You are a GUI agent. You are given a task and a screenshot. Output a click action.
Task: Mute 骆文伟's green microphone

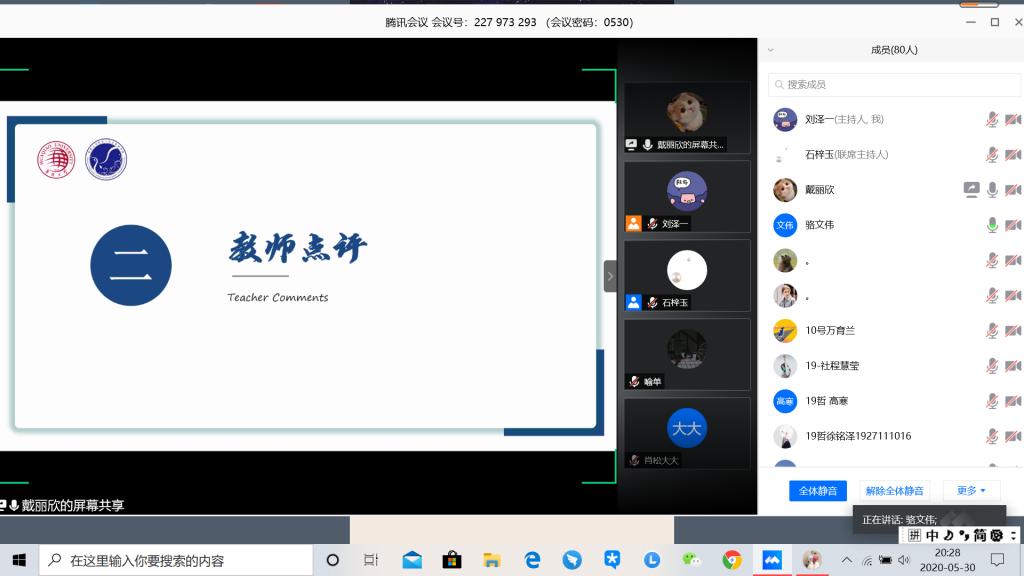tap(992, 225)
